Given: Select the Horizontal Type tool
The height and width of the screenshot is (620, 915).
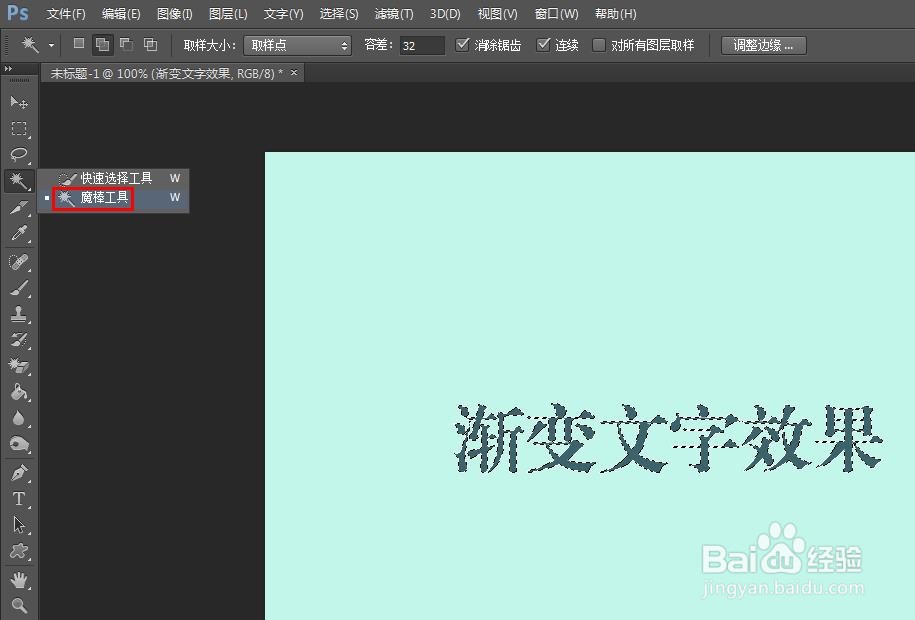Looking at the screenshot, I should (19, 499).
